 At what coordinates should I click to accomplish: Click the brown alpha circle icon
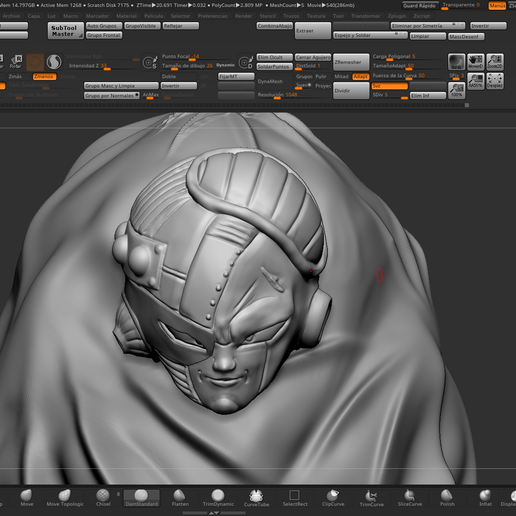(35, 62)
